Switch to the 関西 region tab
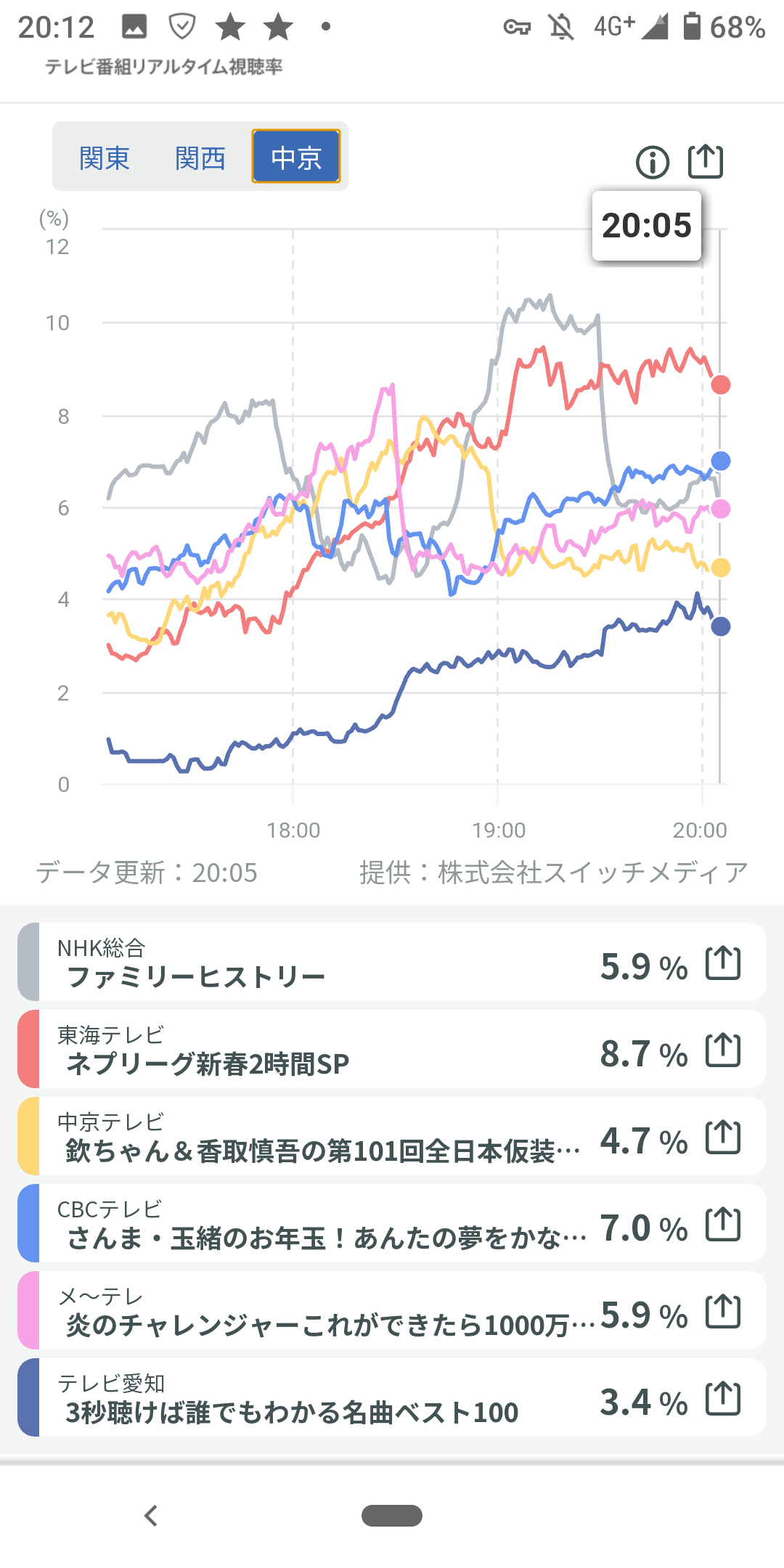 (x=200, y=158)
